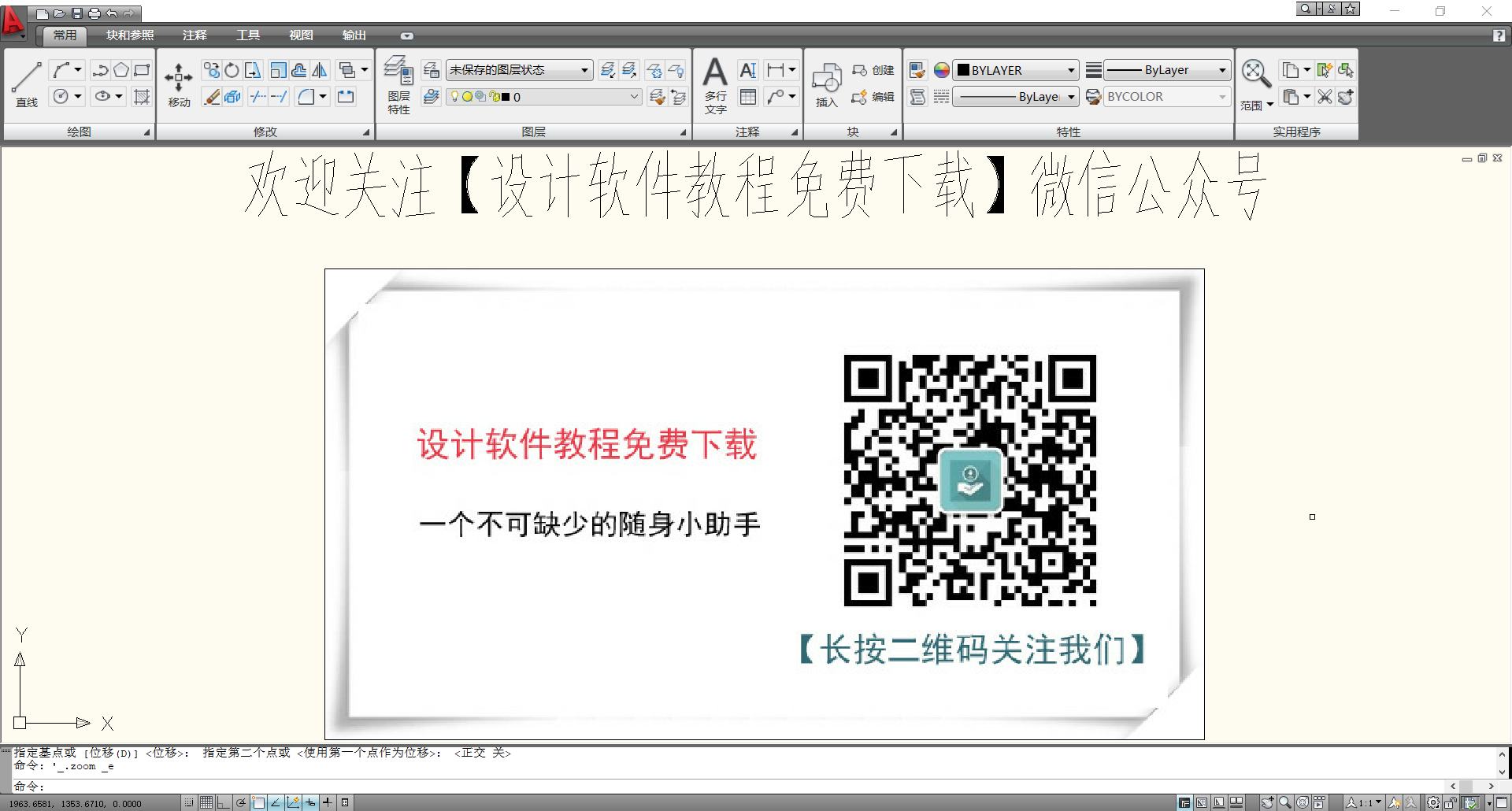
Task: Open the BYLAYER object color dropdown
Action: click(1015, 70)
